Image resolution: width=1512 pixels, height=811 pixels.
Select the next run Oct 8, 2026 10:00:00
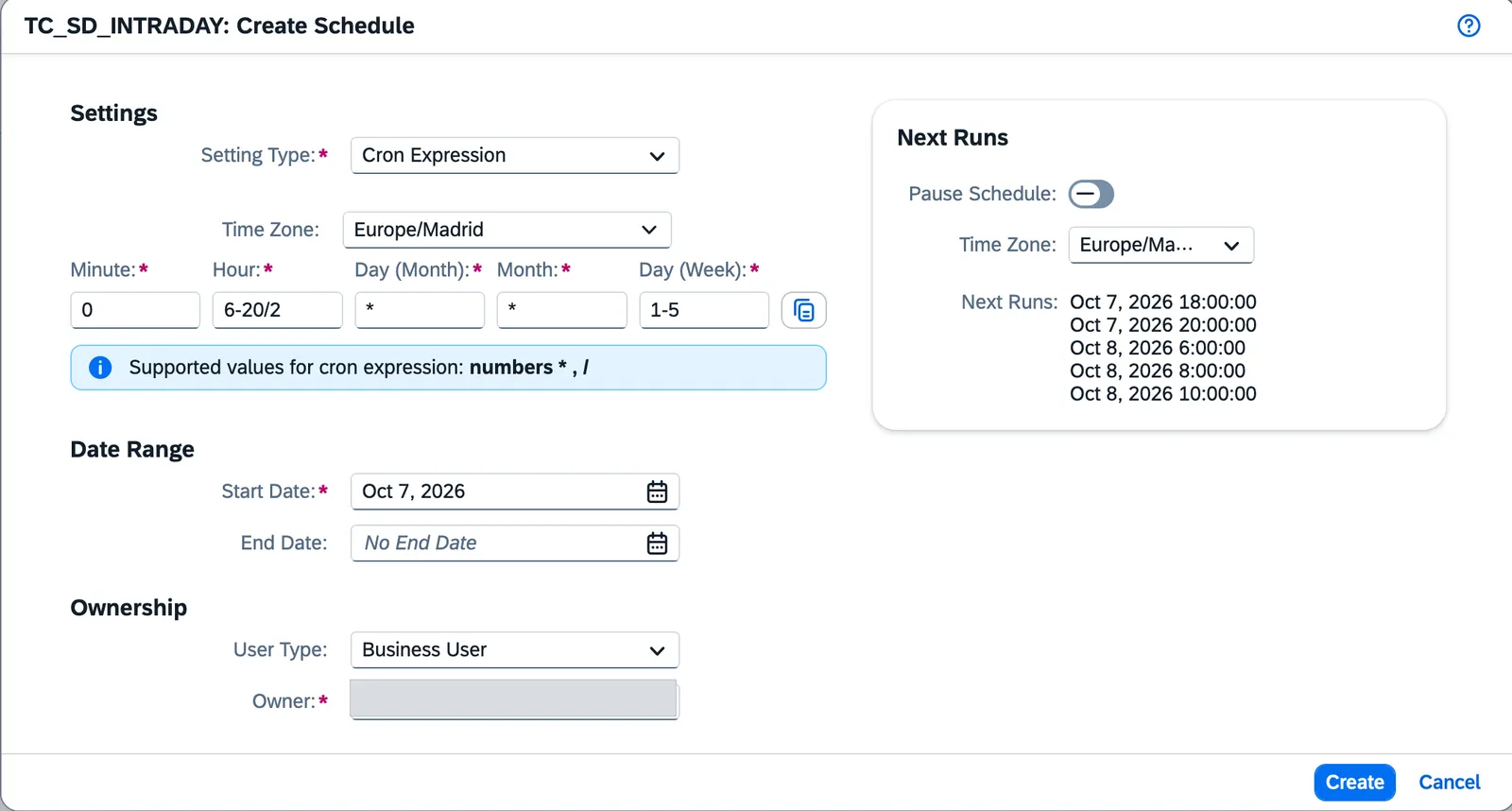[x=1163, y=394]
